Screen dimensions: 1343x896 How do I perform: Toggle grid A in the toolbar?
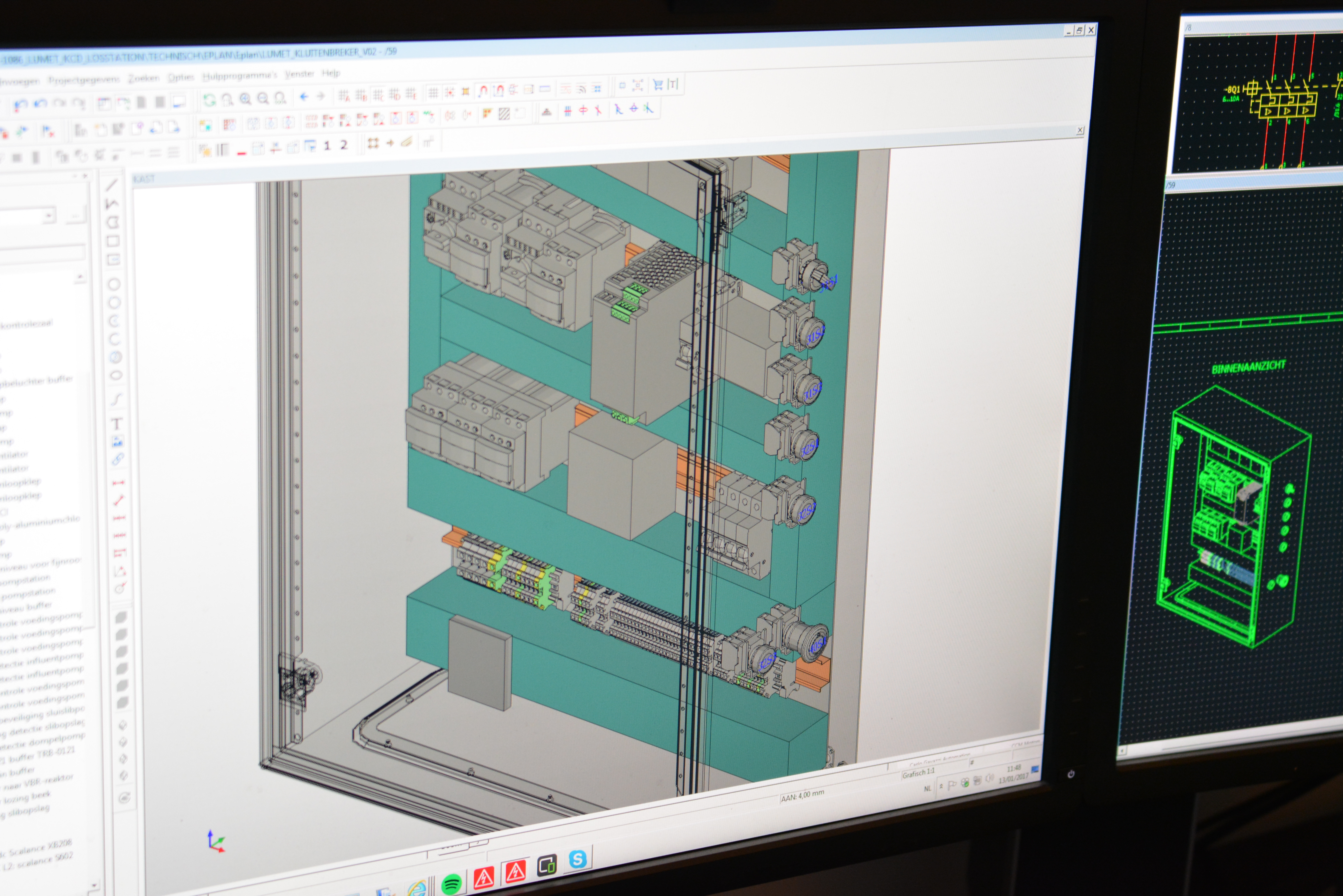344,96
